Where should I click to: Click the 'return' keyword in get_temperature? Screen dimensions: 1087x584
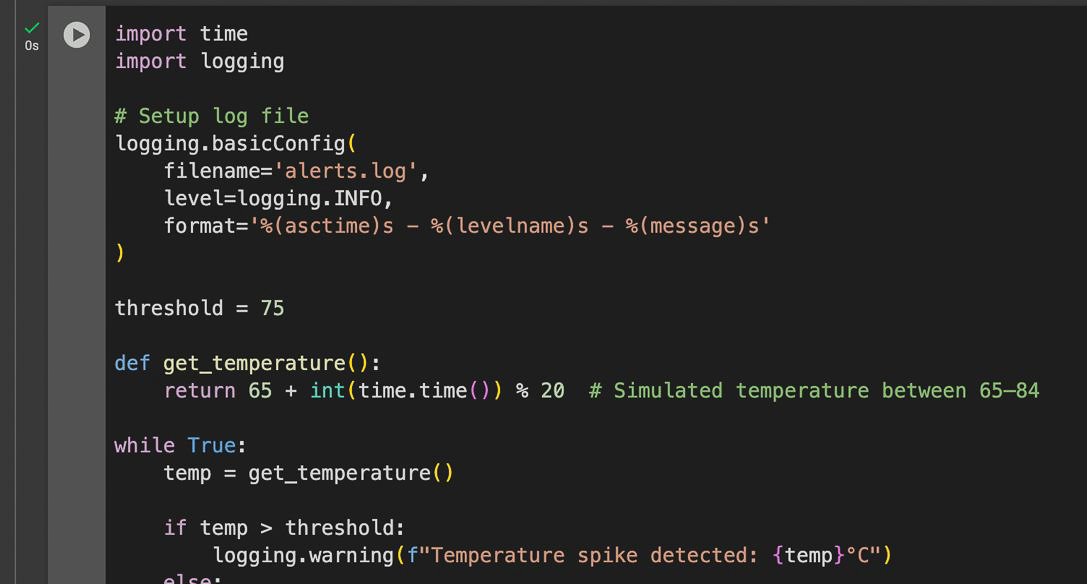(x=200, y=390)
